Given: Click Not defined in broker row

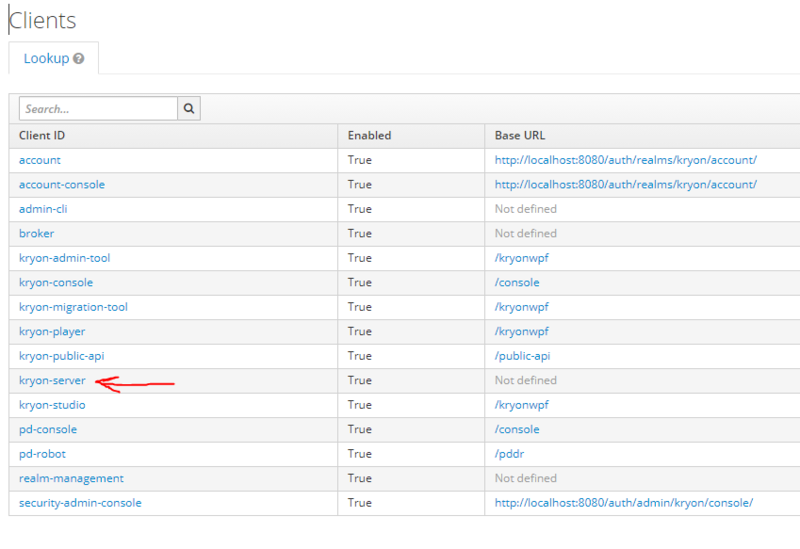Looking at the screenshot, I should tap(526, 234).
